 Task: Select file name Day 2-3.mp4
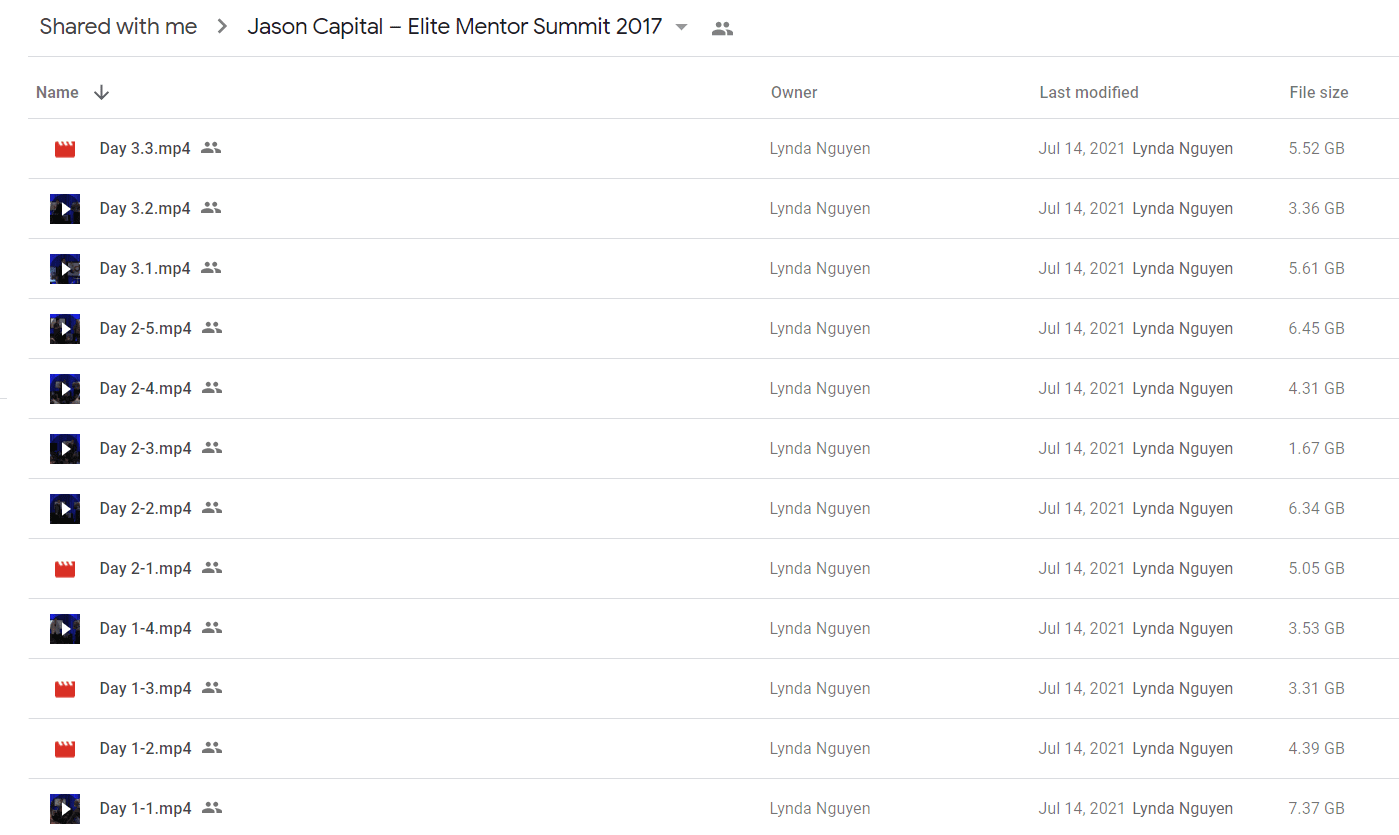(146, 449)
